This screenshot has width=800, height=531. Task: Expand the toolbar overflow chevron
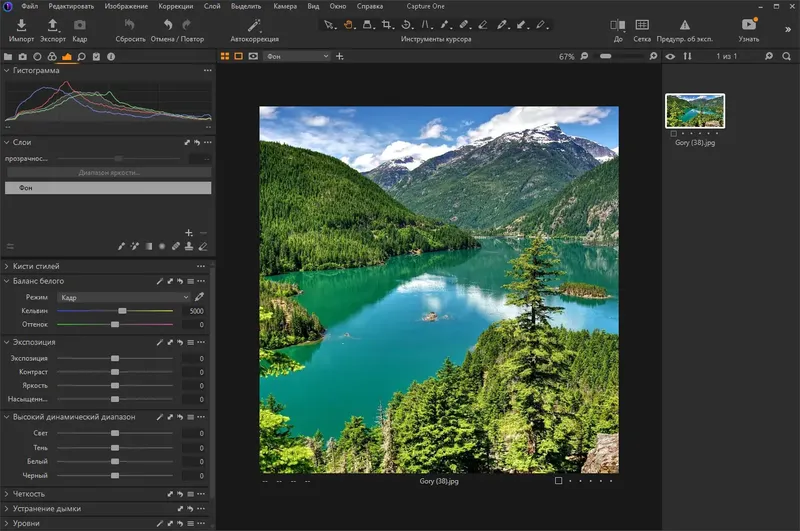[x=787, y=30]
